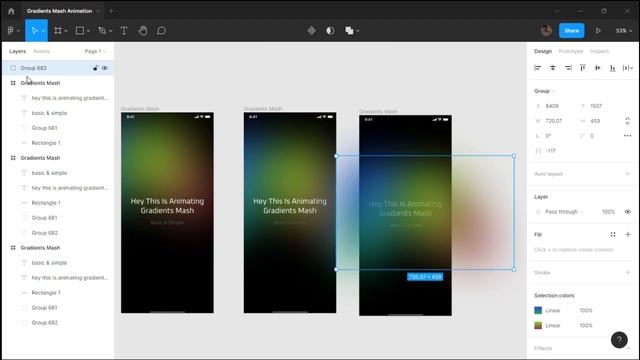Image resolution: width=640 pixels, height=360 pixels.
Task: Click the Create component icon
Action: (x=311, y=31)
